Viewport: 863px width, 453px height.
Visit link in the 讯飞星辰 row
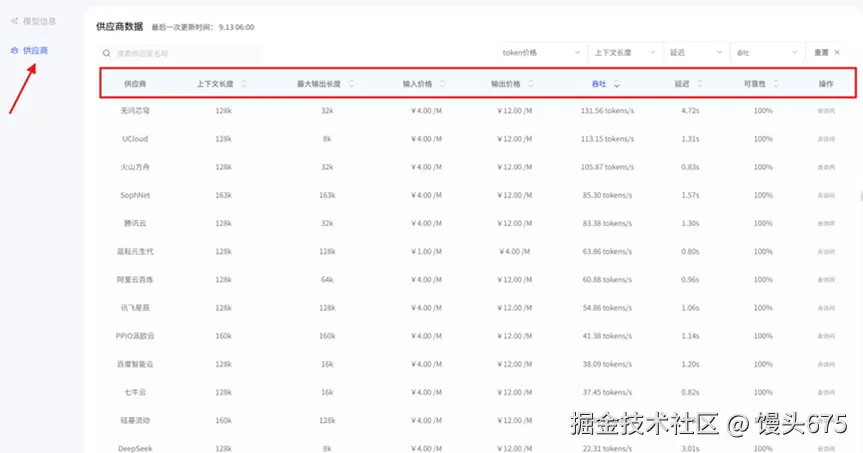pyautogui.click(x=826, y=308)
